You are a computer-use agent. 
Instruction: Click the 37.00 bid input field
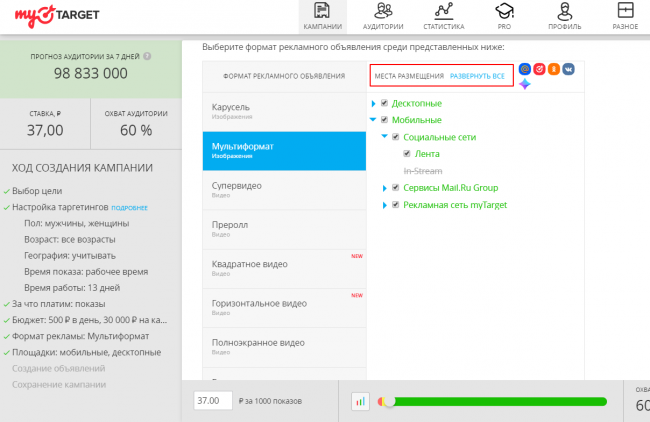(210, 400)
